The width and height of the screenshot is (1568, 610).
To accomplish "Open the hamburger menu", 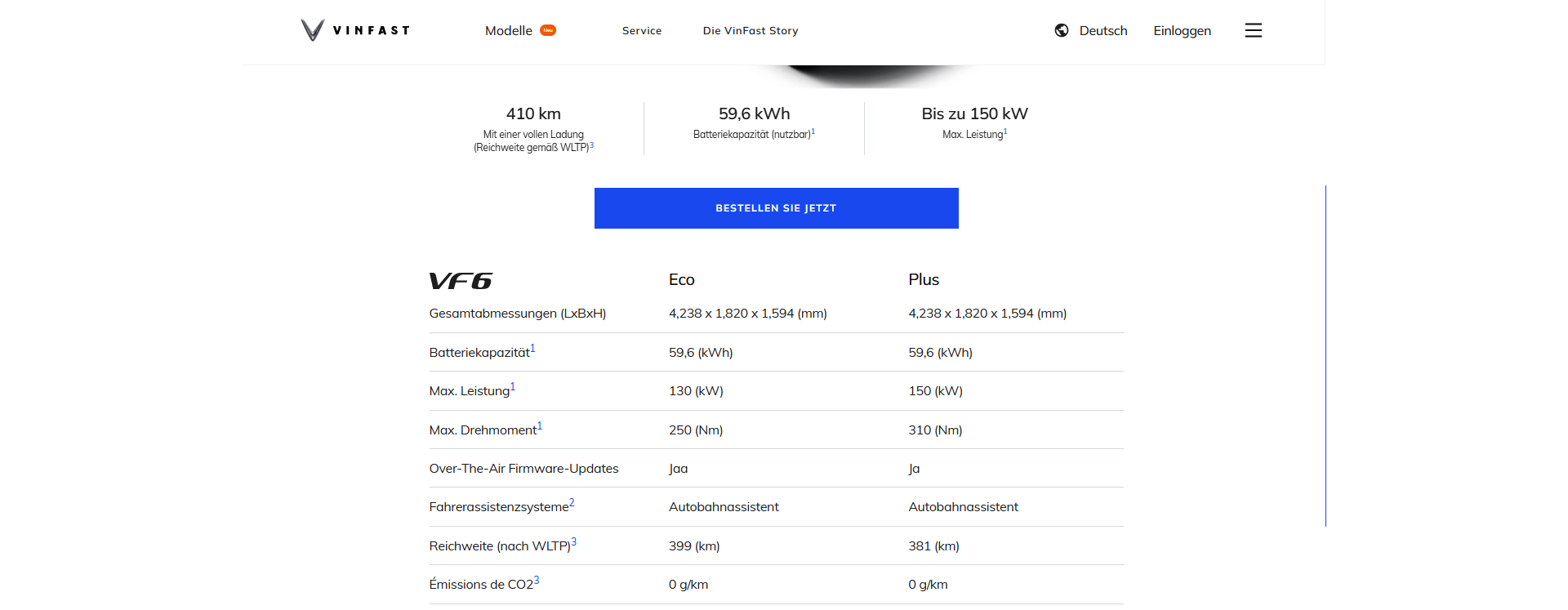I will coord(1253,30).
